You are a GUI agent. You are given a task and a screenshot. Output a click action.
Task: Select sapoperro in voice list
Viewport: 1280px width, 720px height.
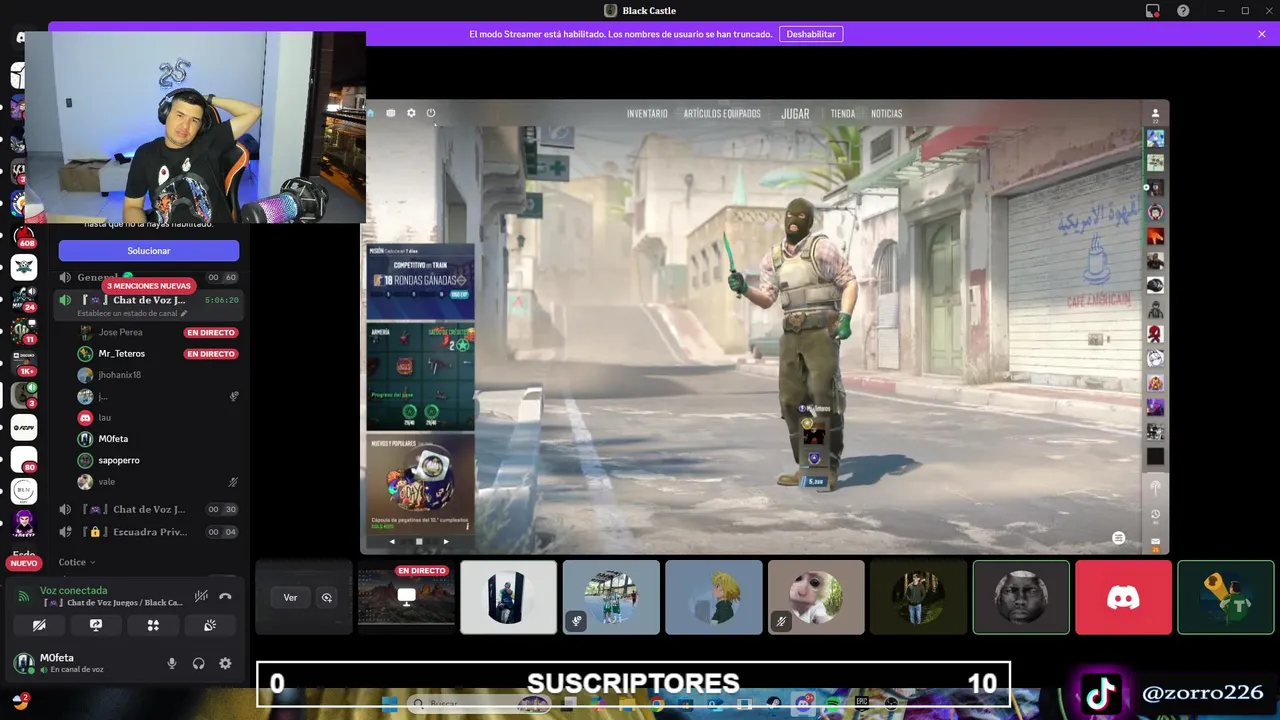158,461
